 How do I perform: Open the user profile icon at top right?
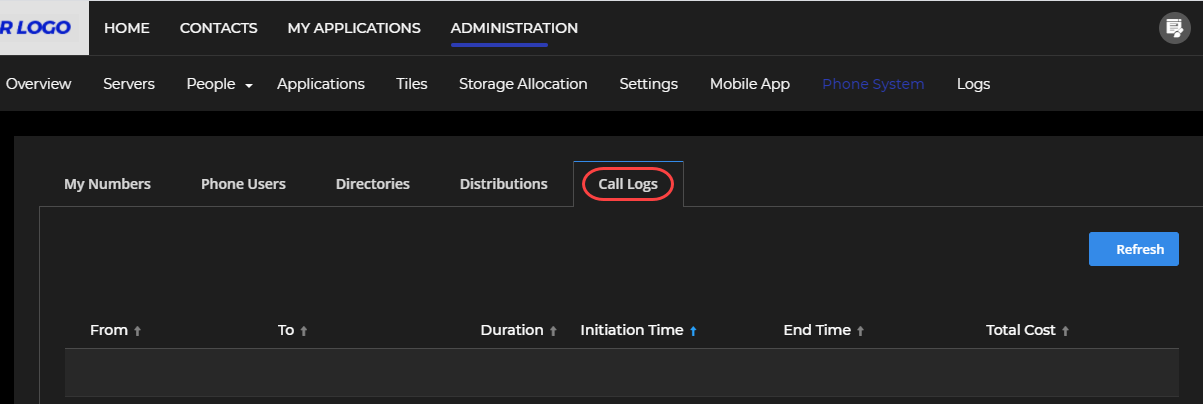pyautogui.click(x=1172, y=28)
